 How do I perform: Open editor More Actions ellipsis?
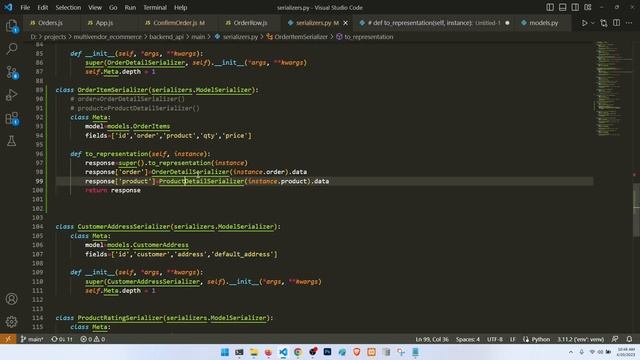click(629, 23)
